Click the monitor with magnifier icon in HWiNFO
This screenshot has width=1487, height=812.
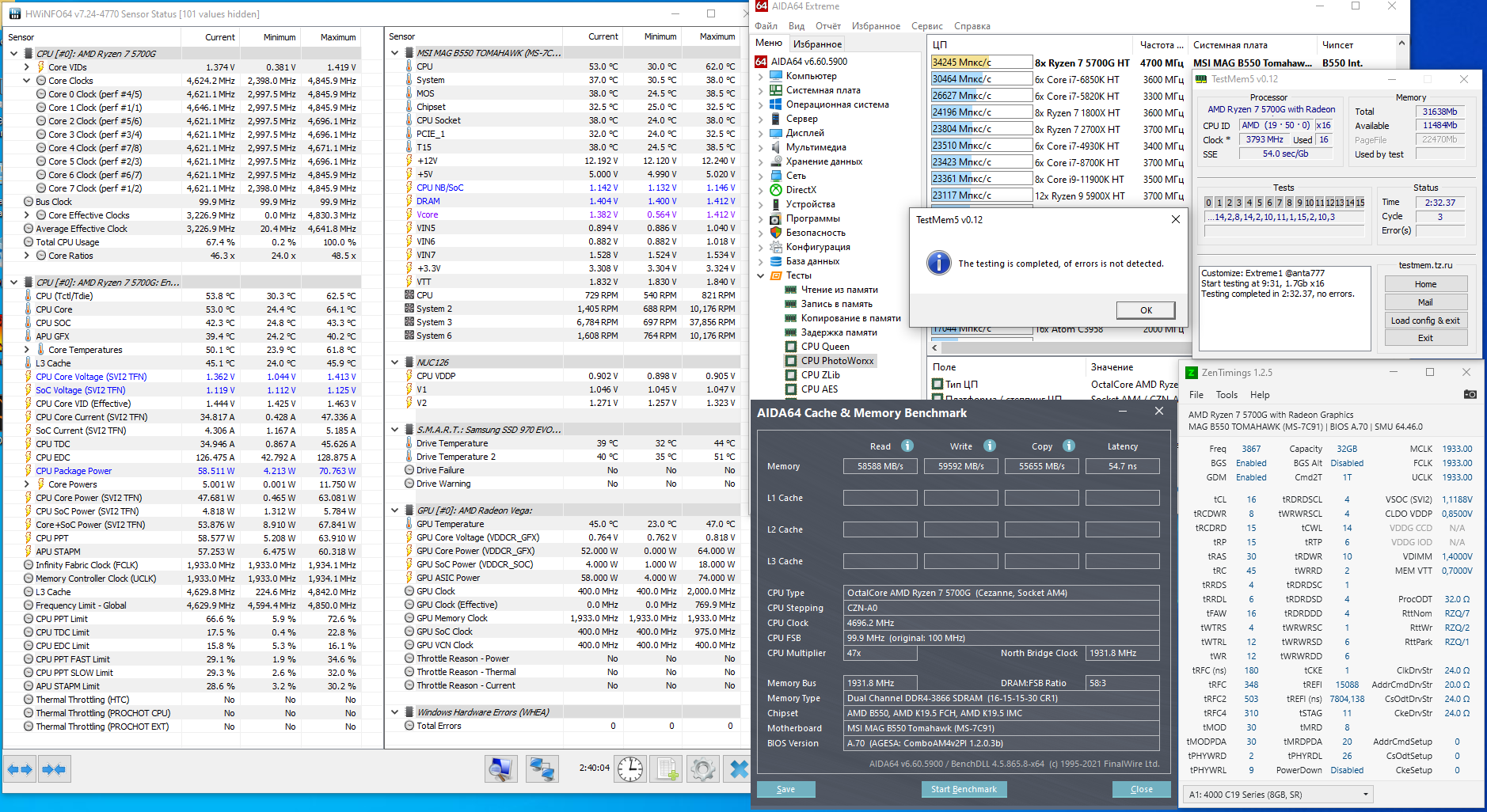(501, 769)
